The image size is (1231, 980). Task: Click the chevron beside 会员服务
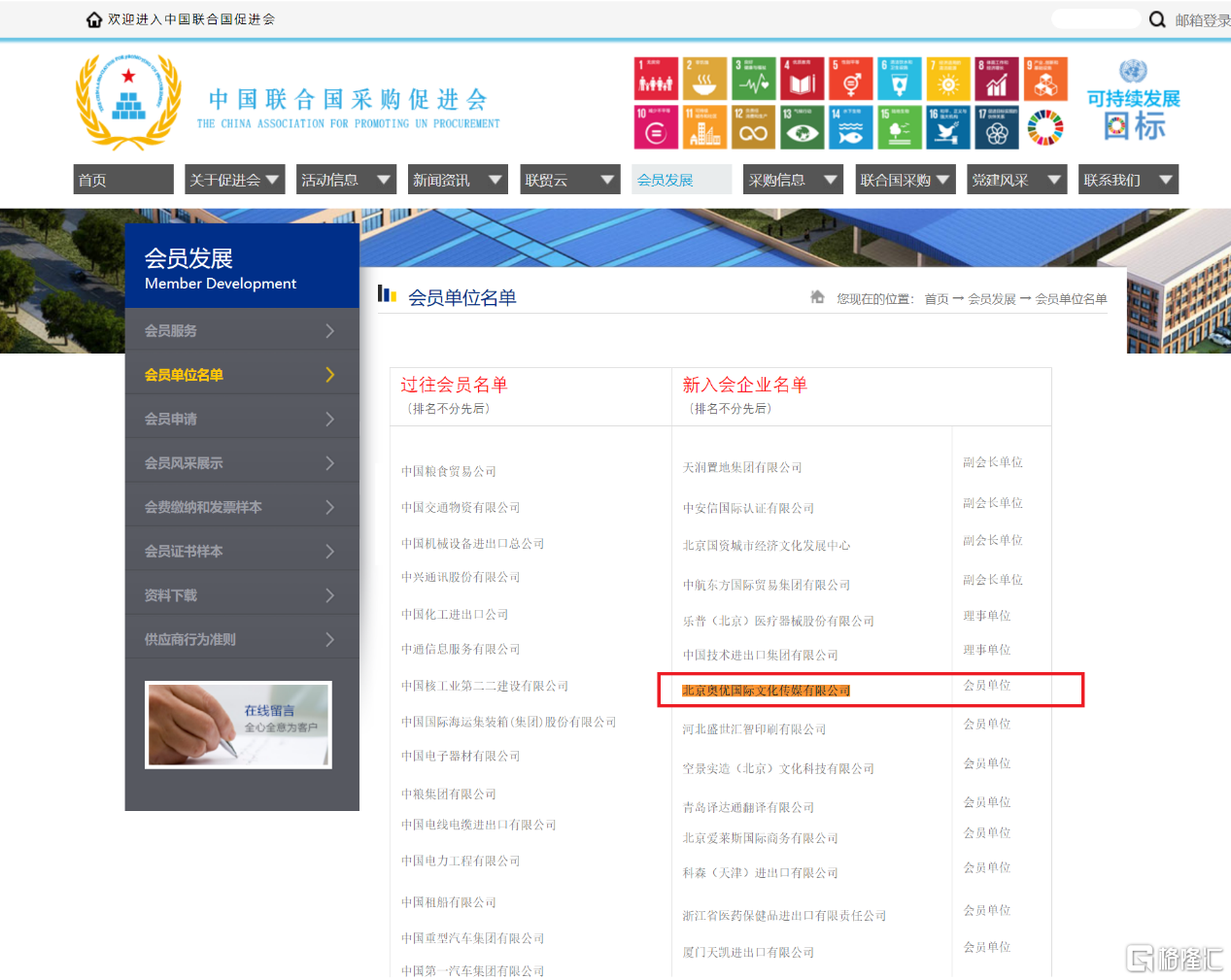point(329,331)
